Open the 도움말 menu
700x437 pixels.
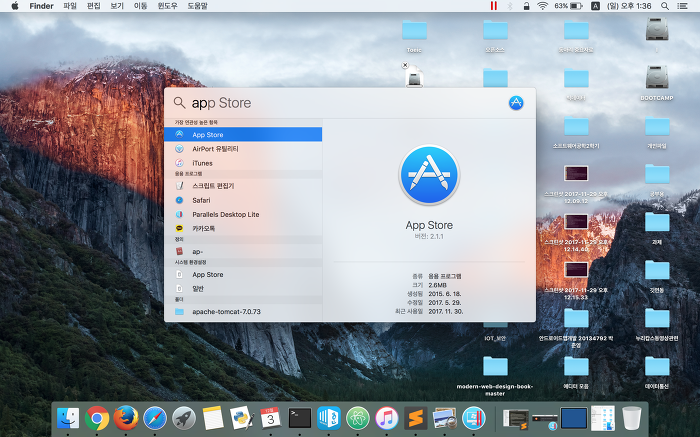pyautogui.click(x=197, y=6)
